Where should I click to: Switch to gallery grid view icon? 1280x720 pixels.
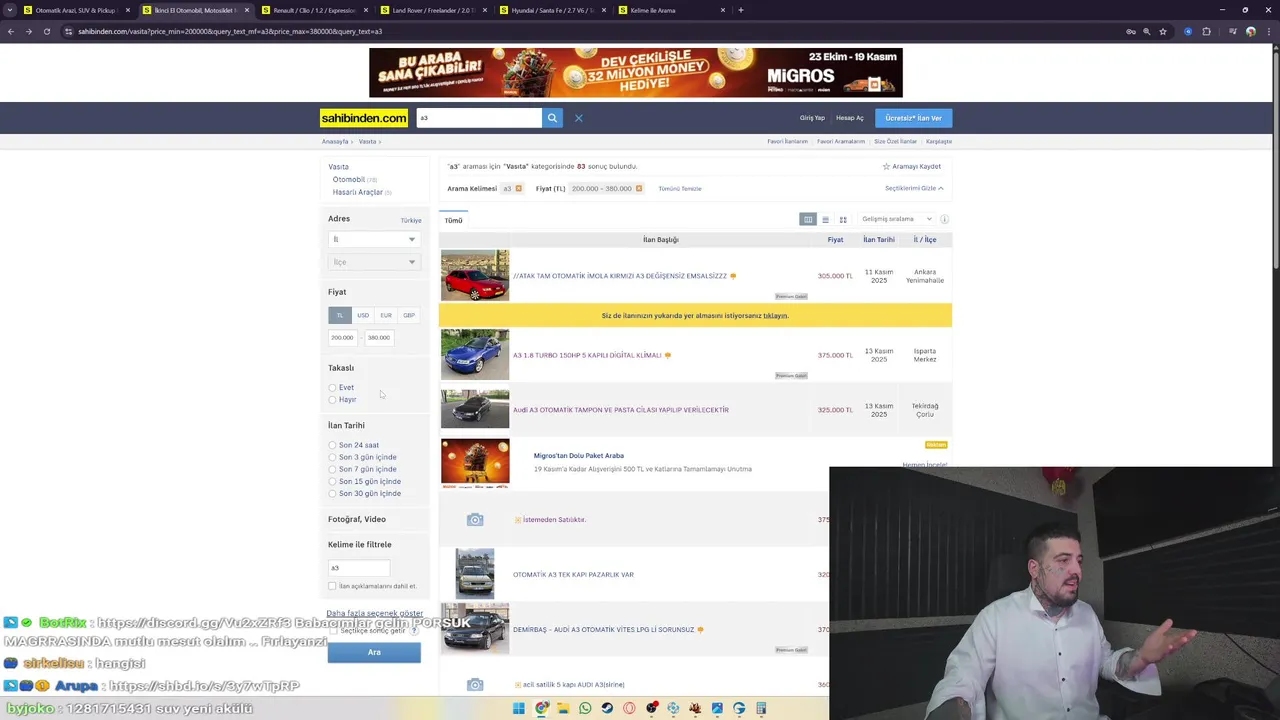(x=843, y=219)
